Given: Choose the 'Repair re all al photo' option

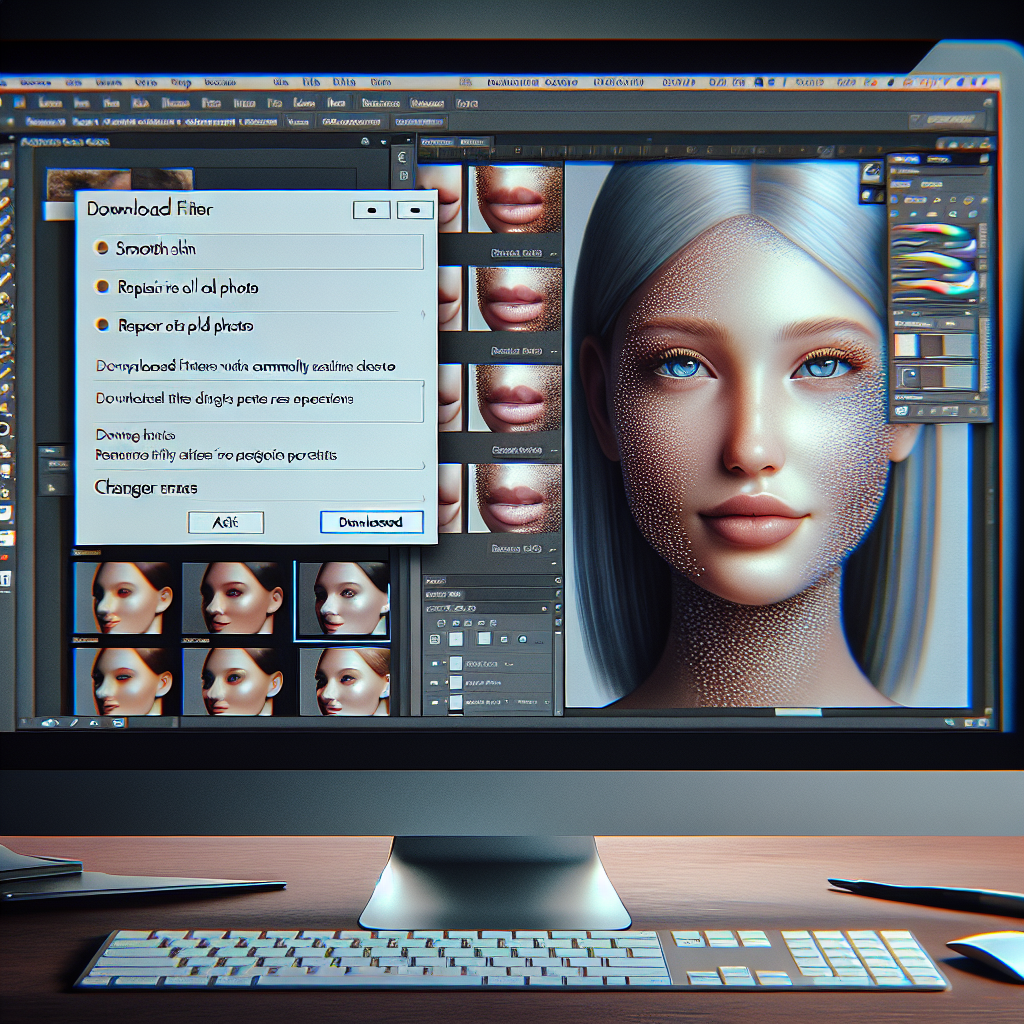Looking at the screenshot, I should (x=102, y=286).
